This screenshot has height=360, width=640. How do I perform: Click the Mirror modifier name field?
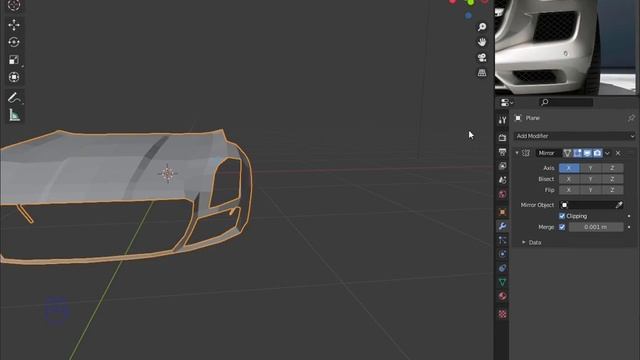548,153
